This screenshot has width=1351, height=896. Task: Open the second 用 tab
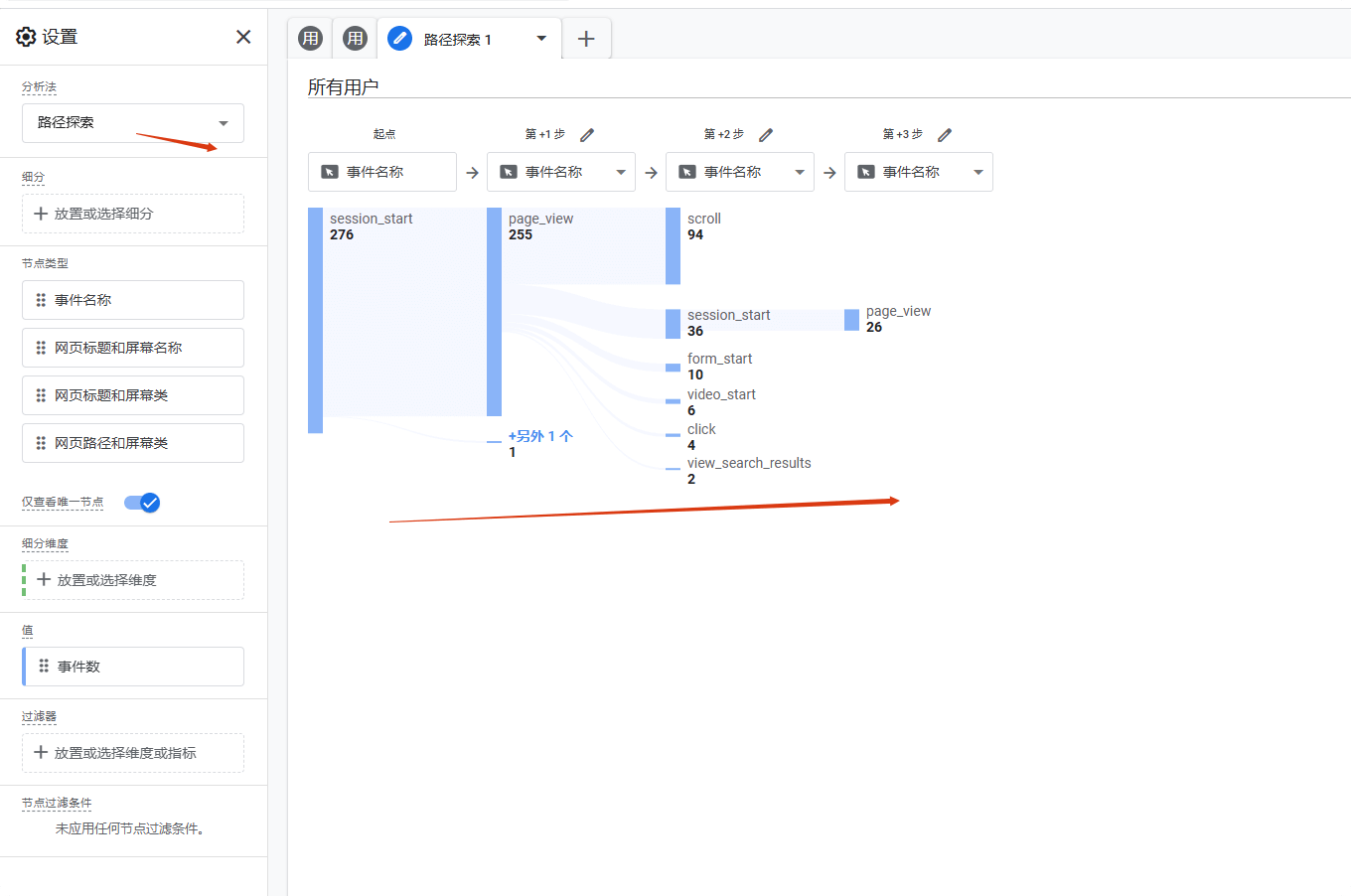(x=355, y=39)
